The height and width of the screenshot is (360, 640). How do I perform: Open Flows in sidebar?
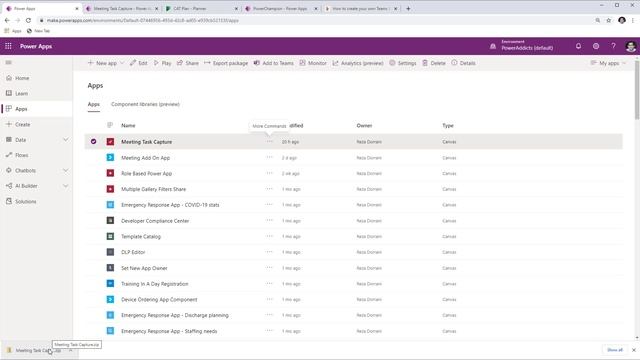[x=22, y=155]
